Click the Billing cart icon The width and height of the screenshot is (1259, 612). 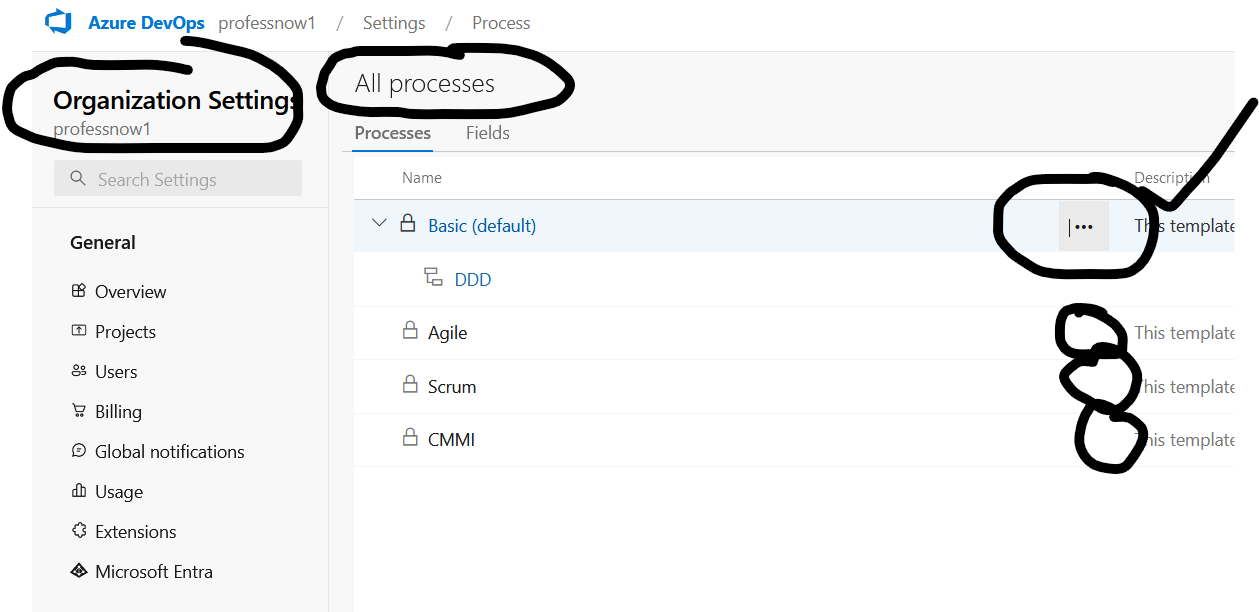click(79, 411)
